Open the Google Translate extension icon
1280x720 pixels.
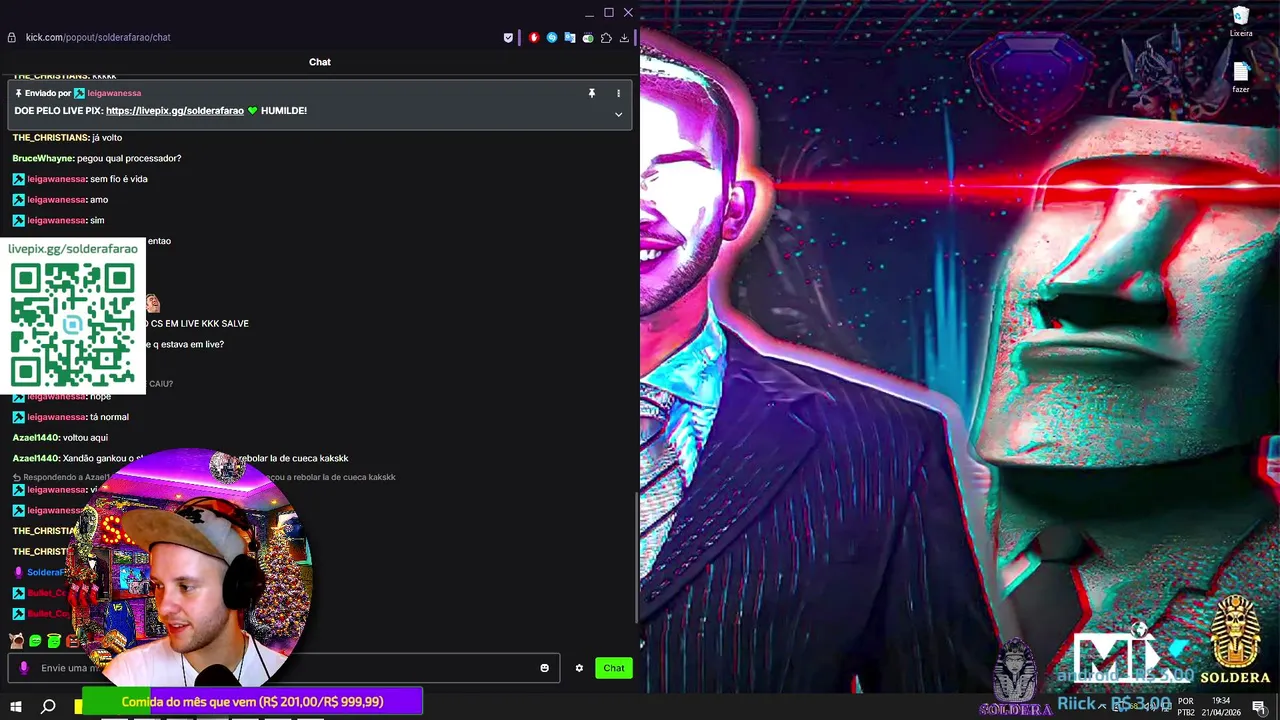click(x=570, y=38)
